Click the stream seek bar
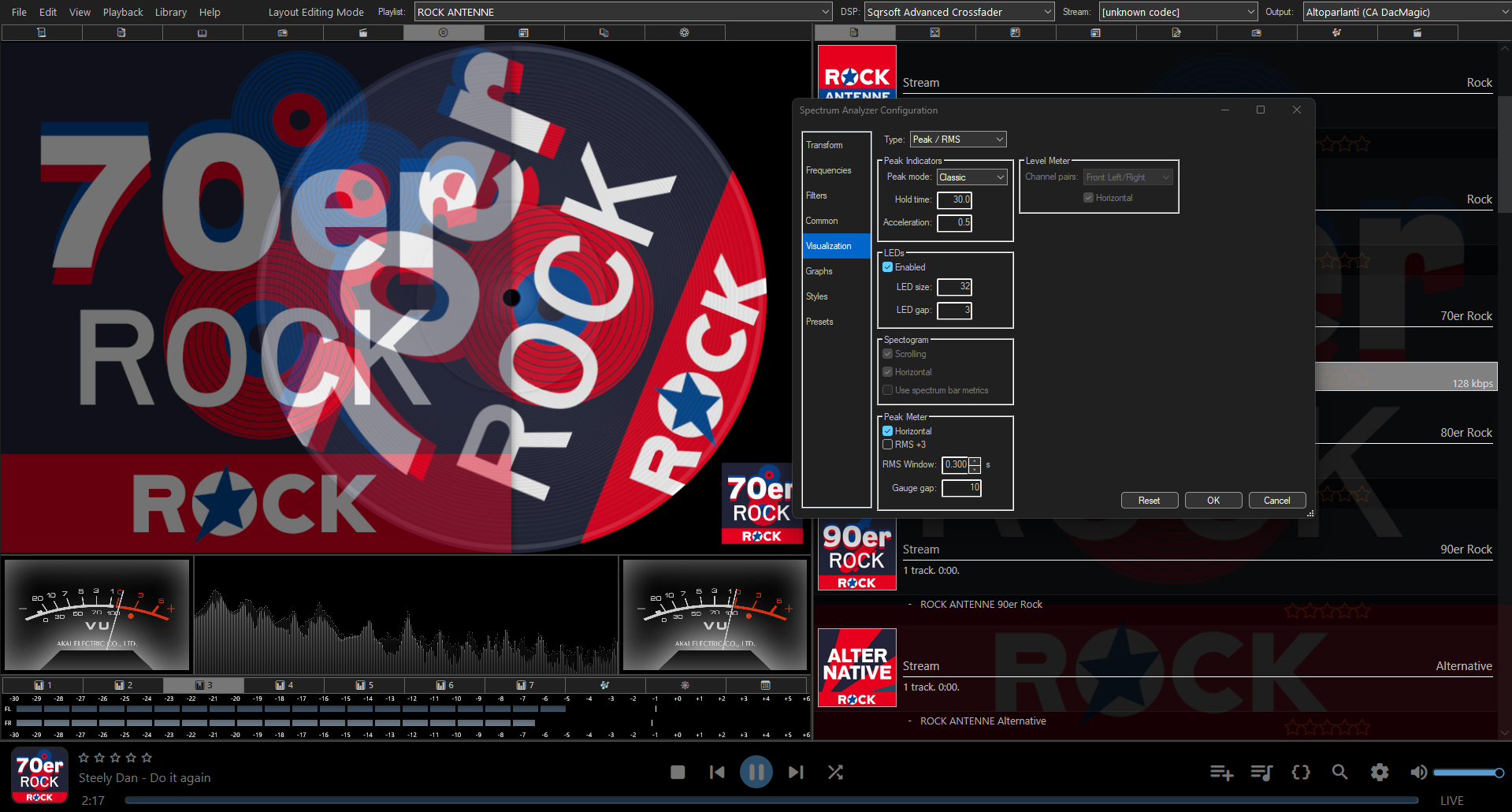 tap(771, 800)
